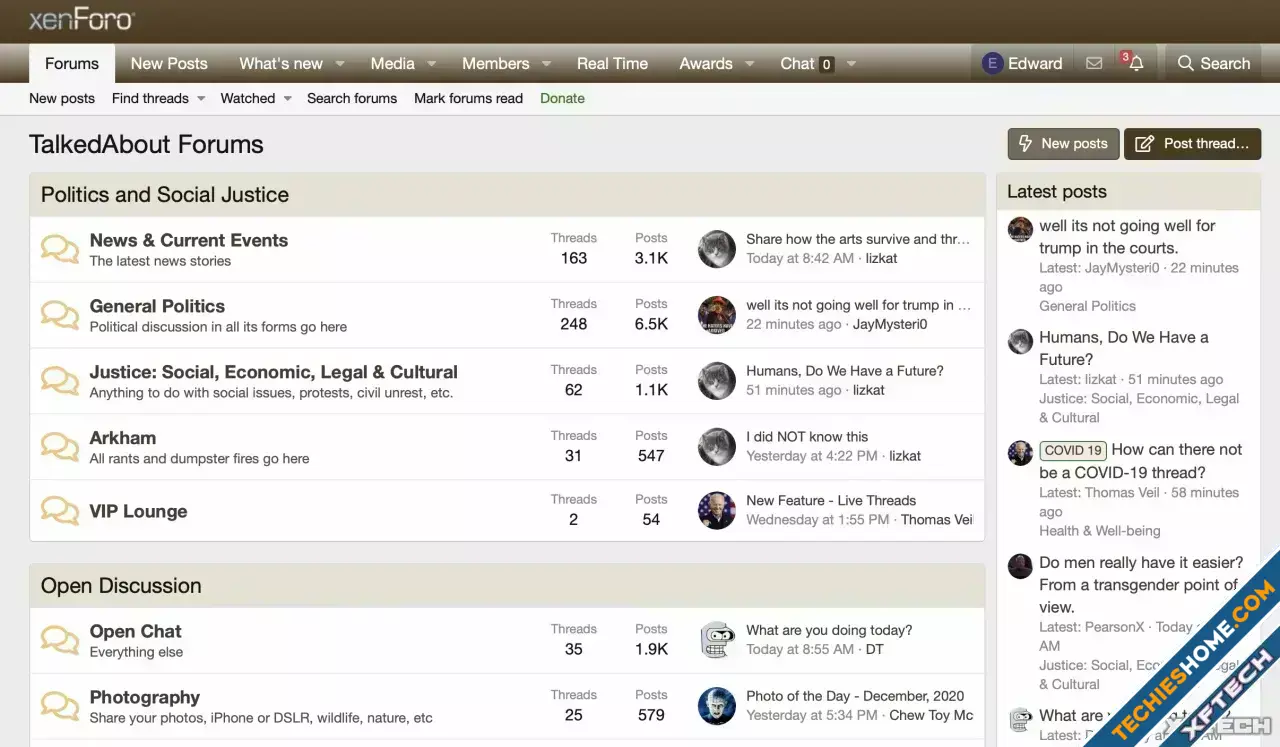The width and height of the screenshot is (1280, 747).
Task: Click the Arkham forum bubble icon
Action: pos(59,447)
